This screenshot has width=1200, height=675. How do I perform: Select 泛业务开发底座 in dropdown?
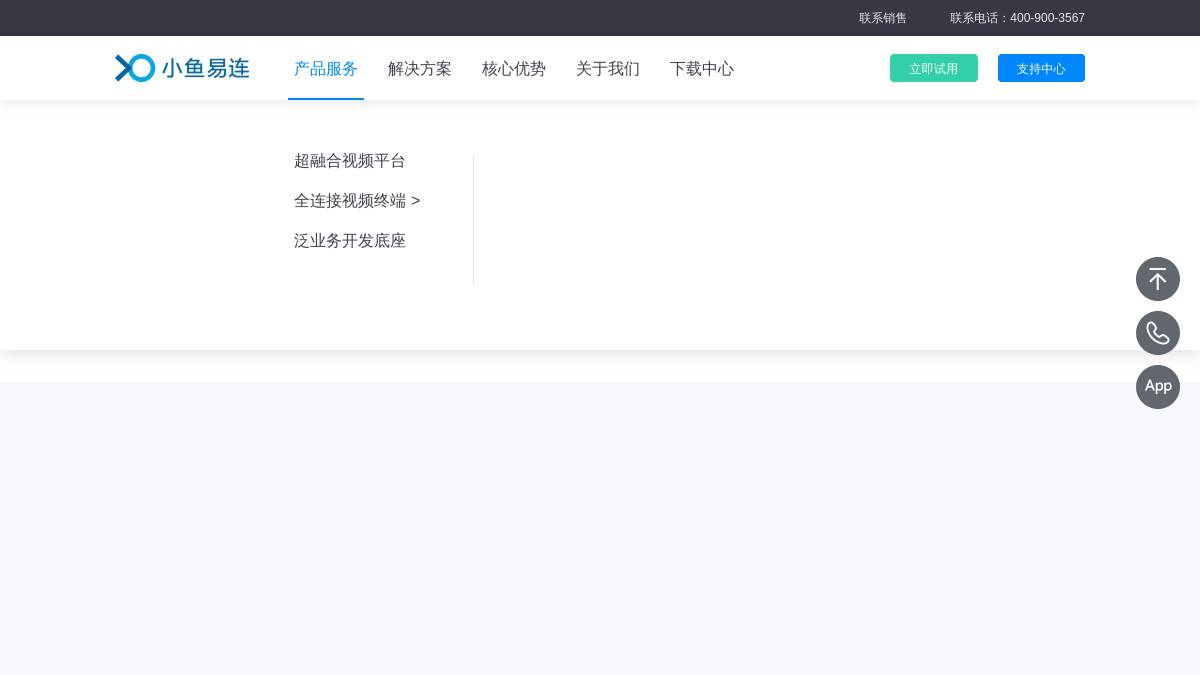coord(350,241)
